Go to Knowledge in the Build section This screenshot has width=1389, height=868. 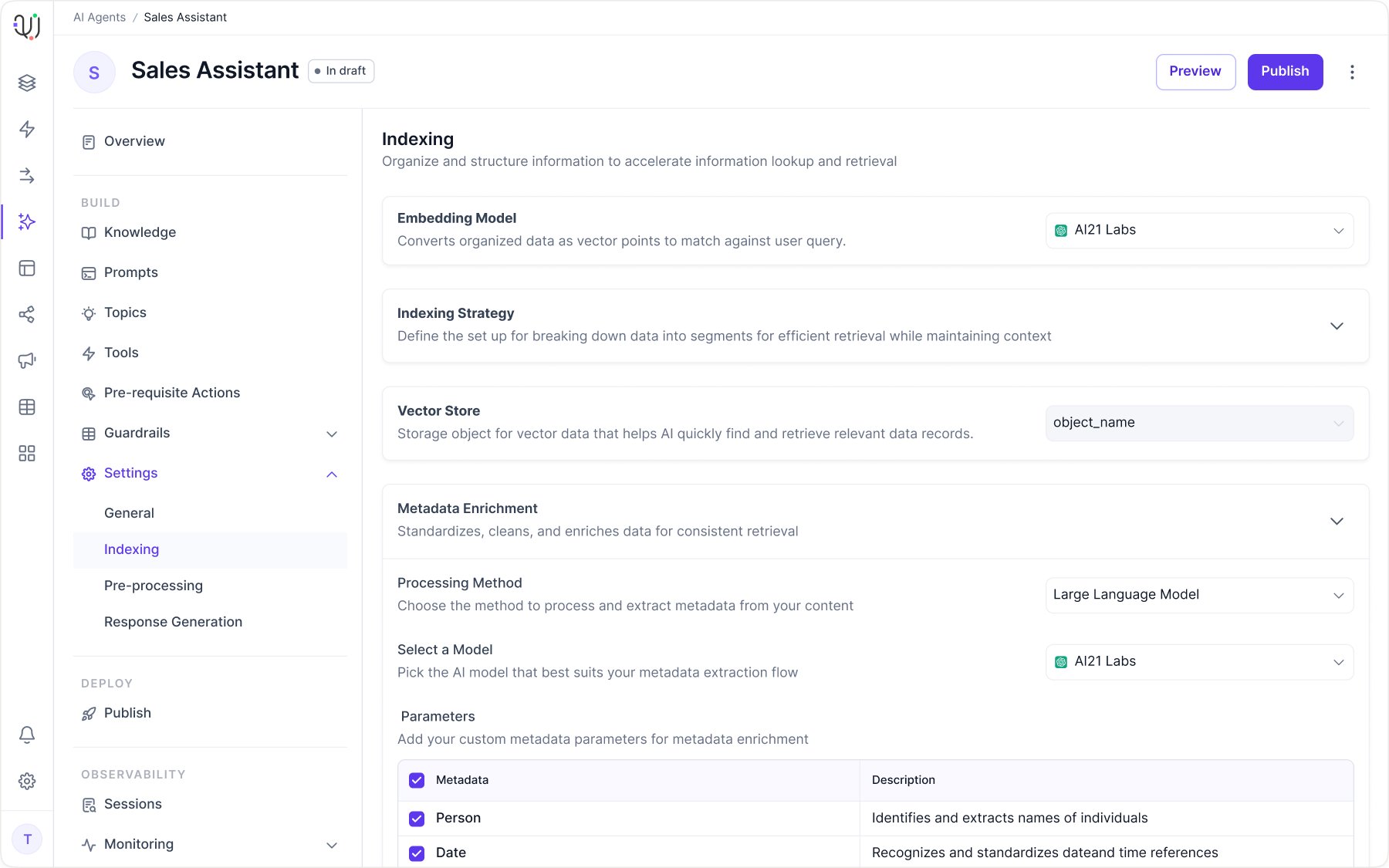point(140,232)
